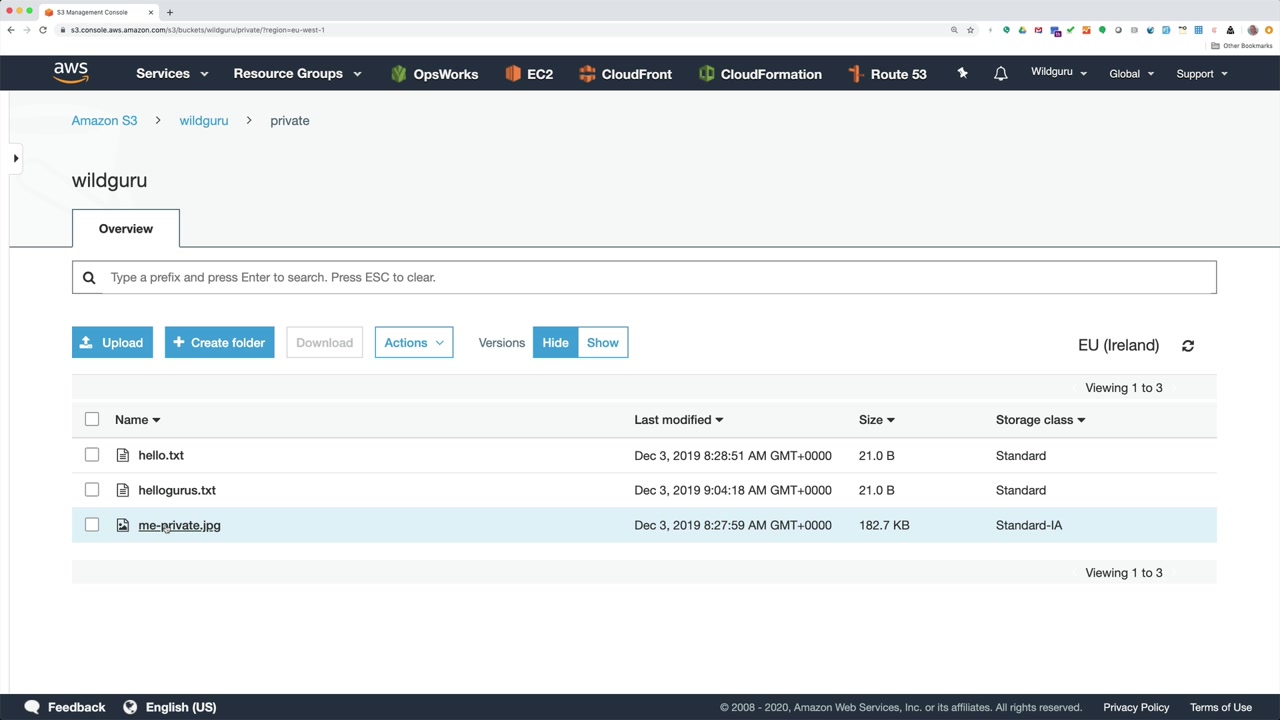Click the browser profile avatar
The image size is (1280, 720).
pyautogui.click(x=1253, y=30)
